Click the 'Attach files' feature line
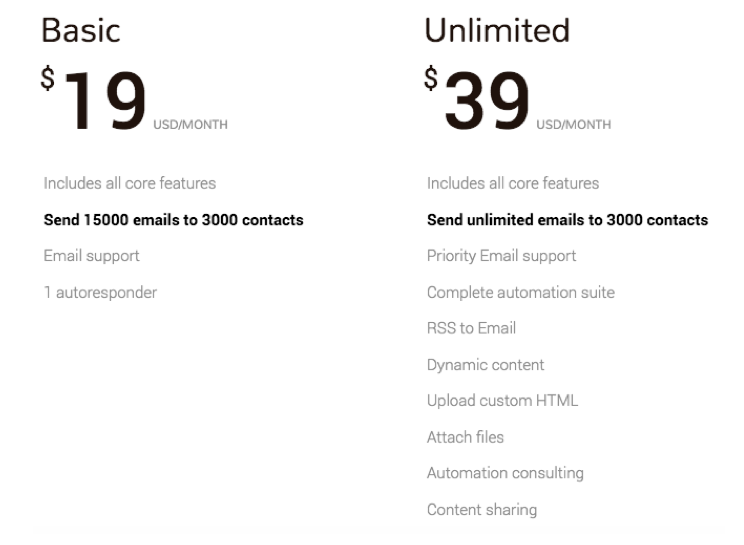 465,437
